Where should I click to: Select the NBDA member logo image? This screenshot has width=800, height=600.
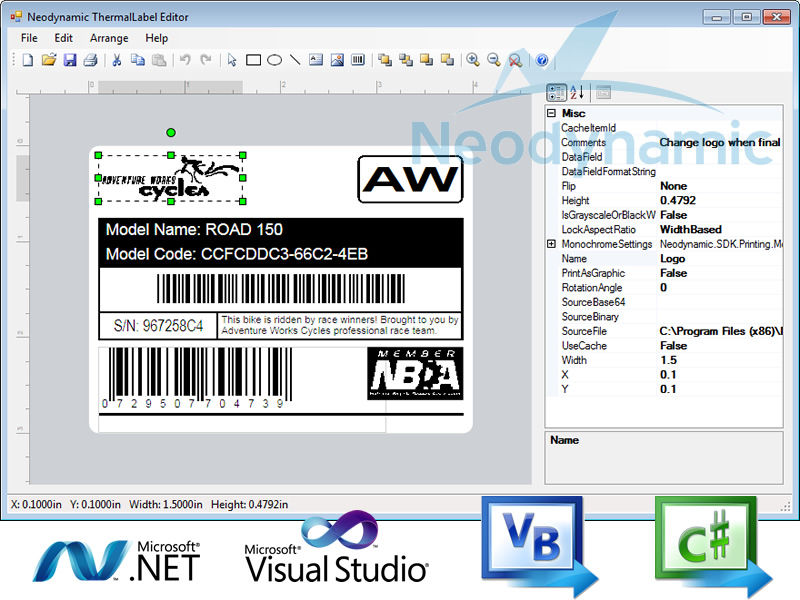pos(415,373)
